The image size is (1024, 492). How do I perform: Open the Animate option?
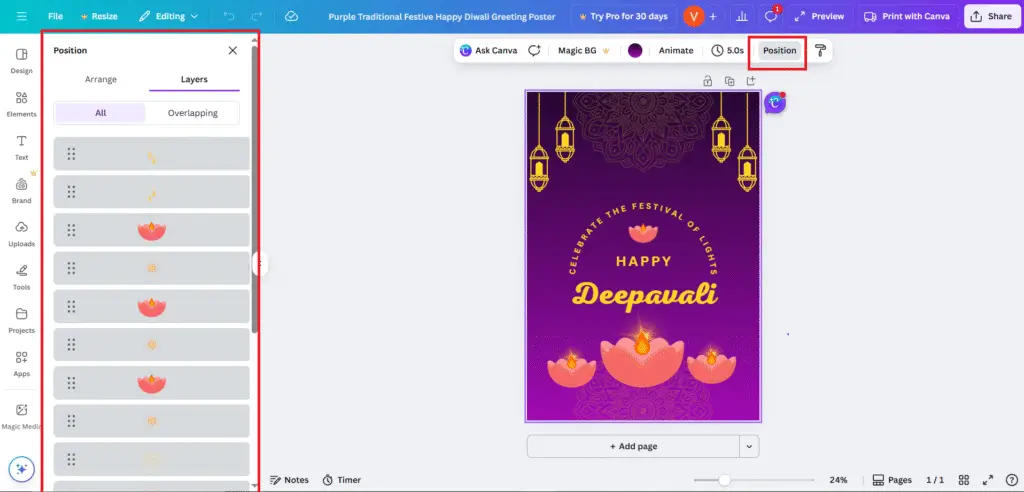pyautogui.click(x=676, y=50)
